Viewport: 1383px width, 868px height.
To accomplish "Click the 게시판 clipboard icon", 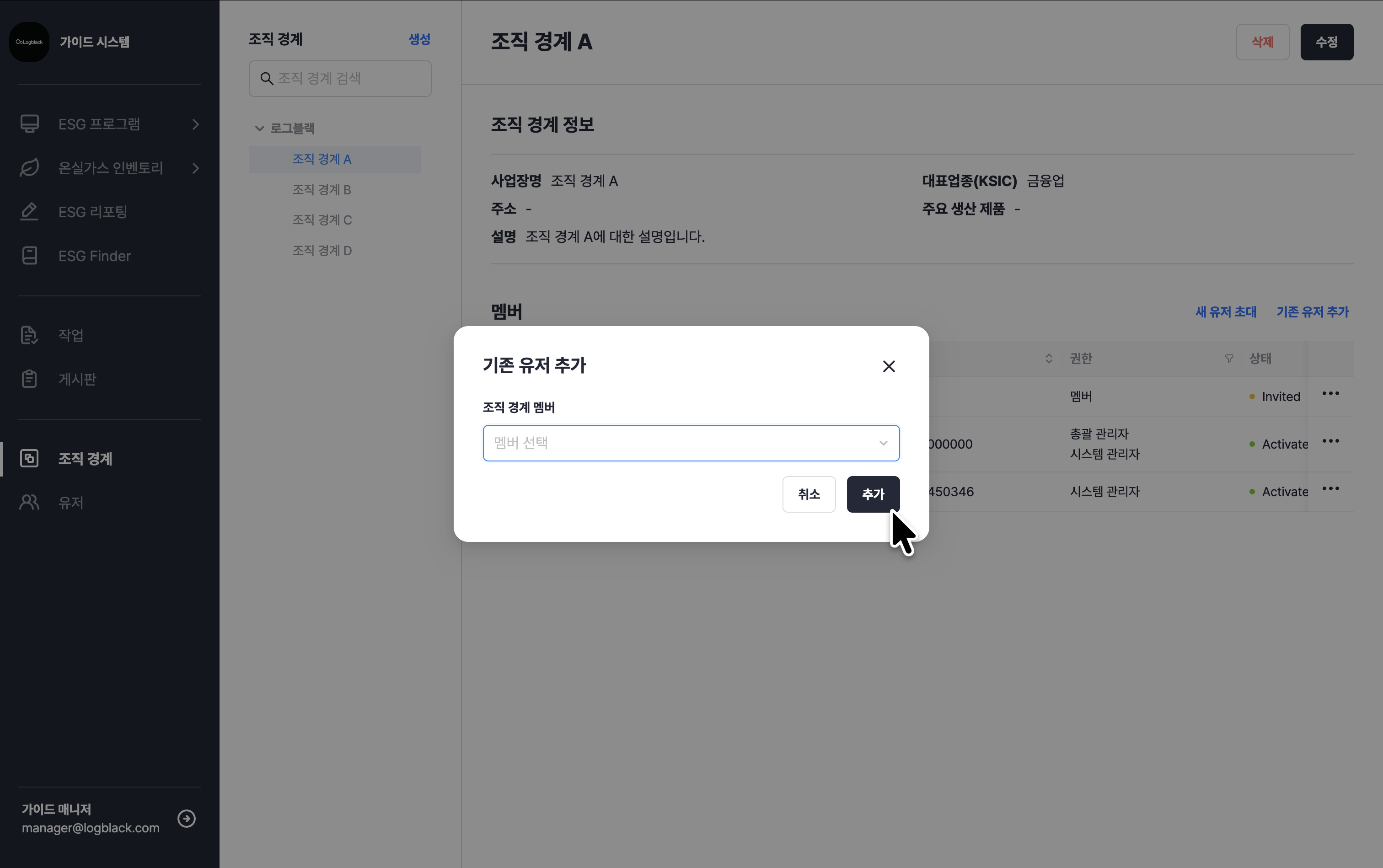I will tap(29, 379).
